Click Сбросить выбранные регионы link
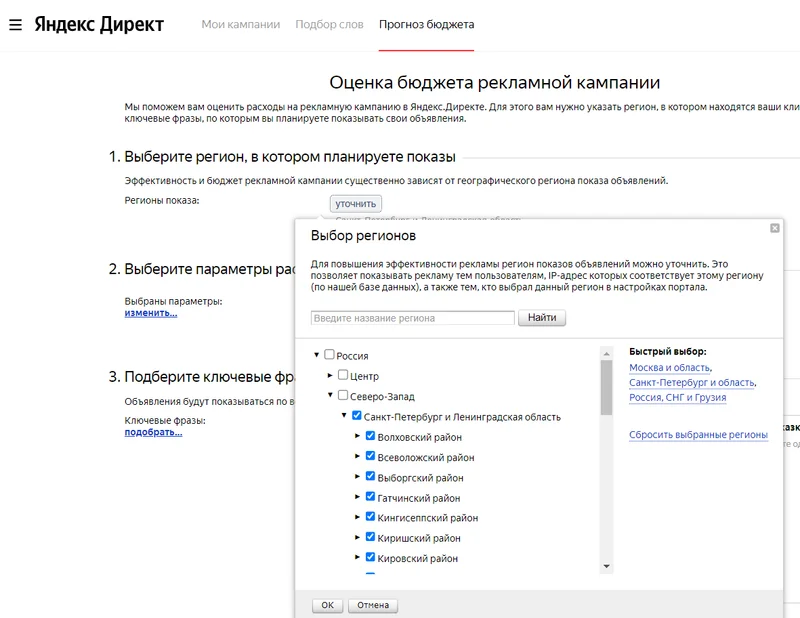Viewport: 800px width, 618px height. [x=698, y=435]
